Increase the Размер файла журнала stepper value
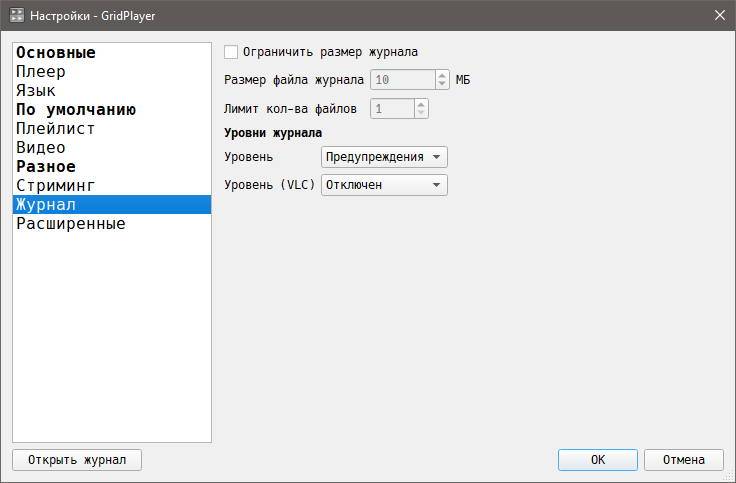Image resolution: width=736 pixels, height=483 pixels. tap(442, 75)
